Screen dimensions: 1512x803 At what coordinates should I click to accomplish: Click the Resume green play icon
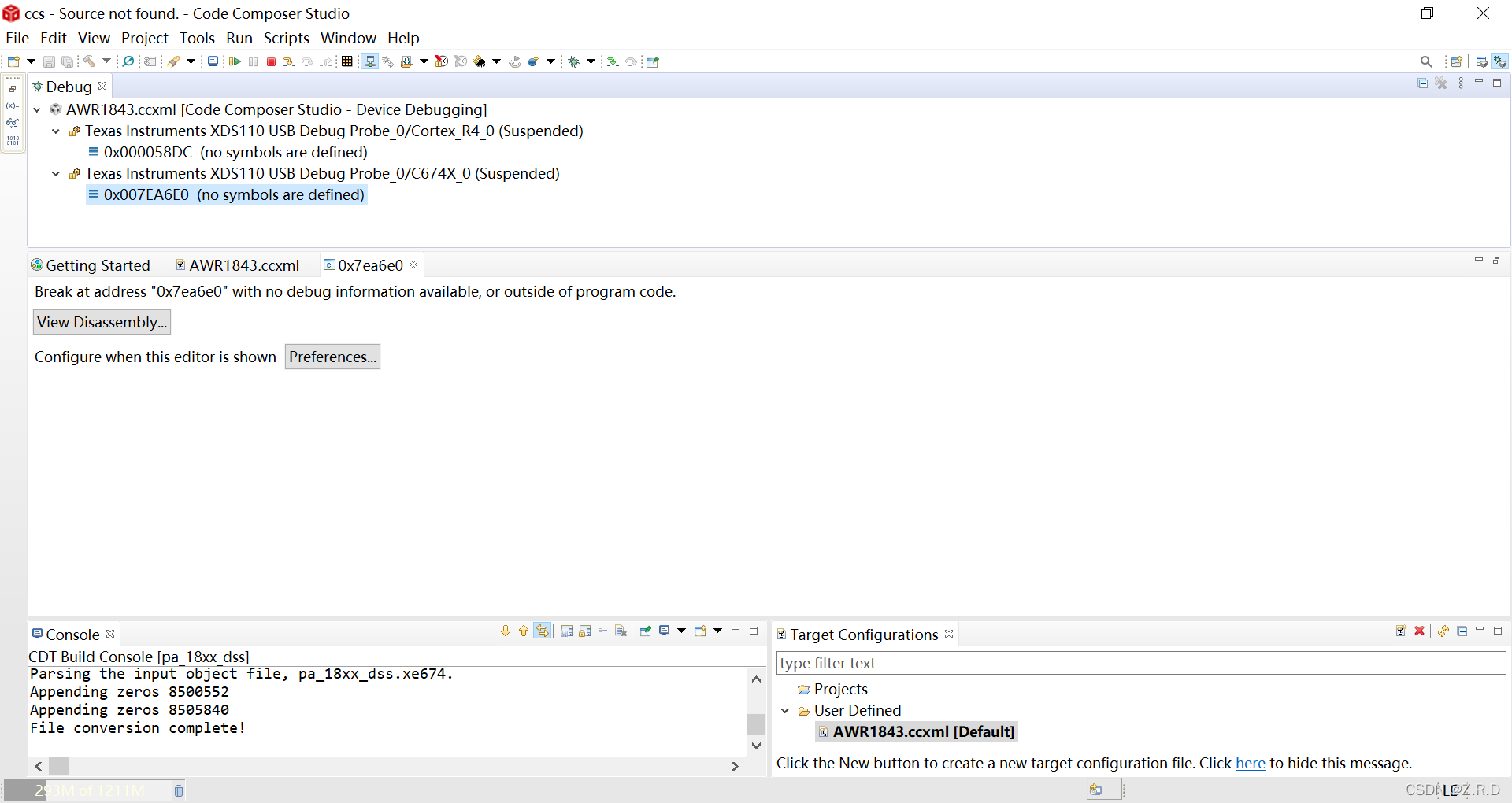pos(235,61)
